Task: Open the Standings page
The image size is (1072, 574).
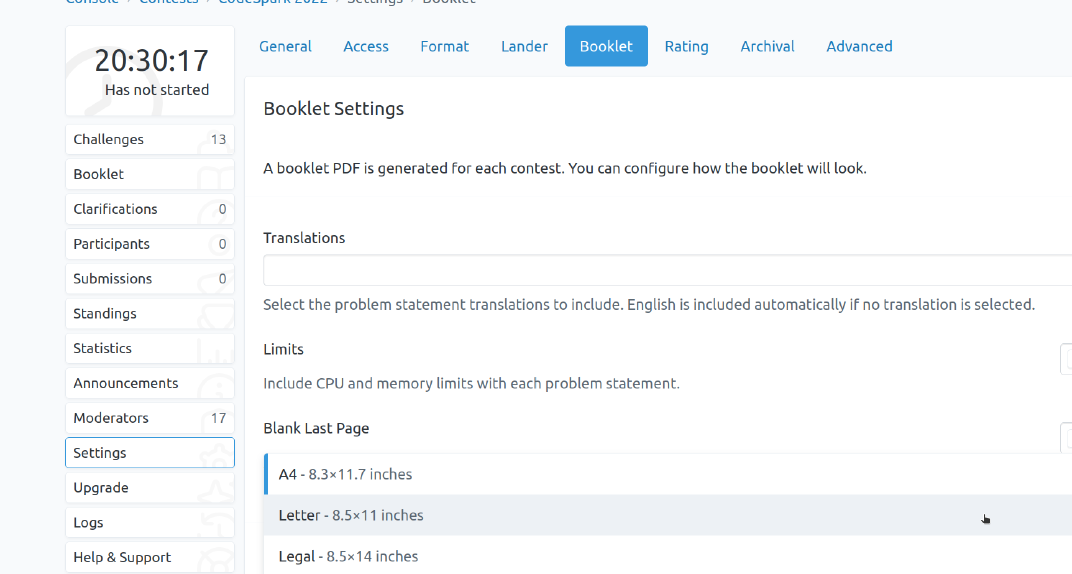Action: tap(149, 313)
